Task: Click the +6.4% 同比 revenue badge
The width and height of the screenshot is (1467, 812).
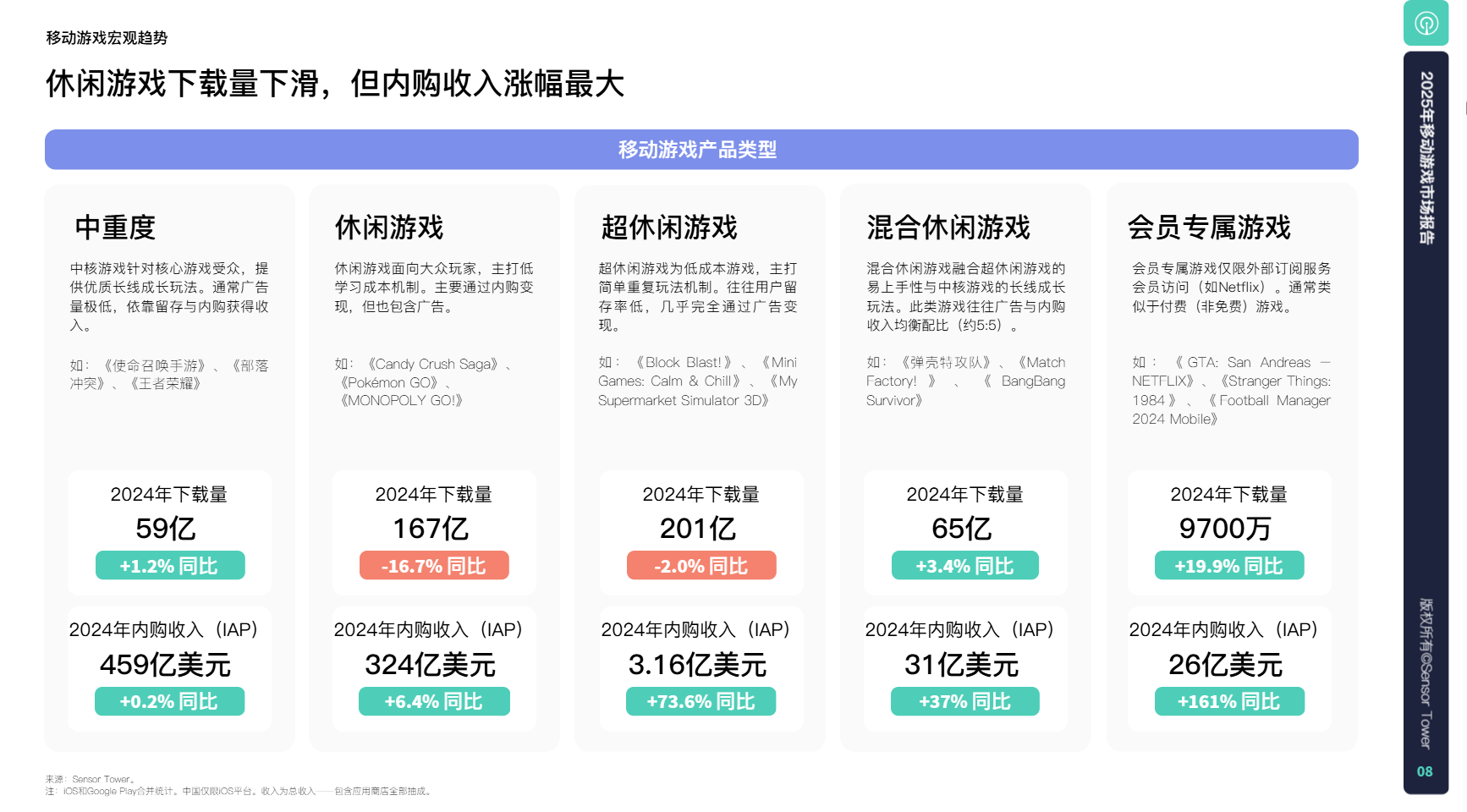Action: point(434,701)
